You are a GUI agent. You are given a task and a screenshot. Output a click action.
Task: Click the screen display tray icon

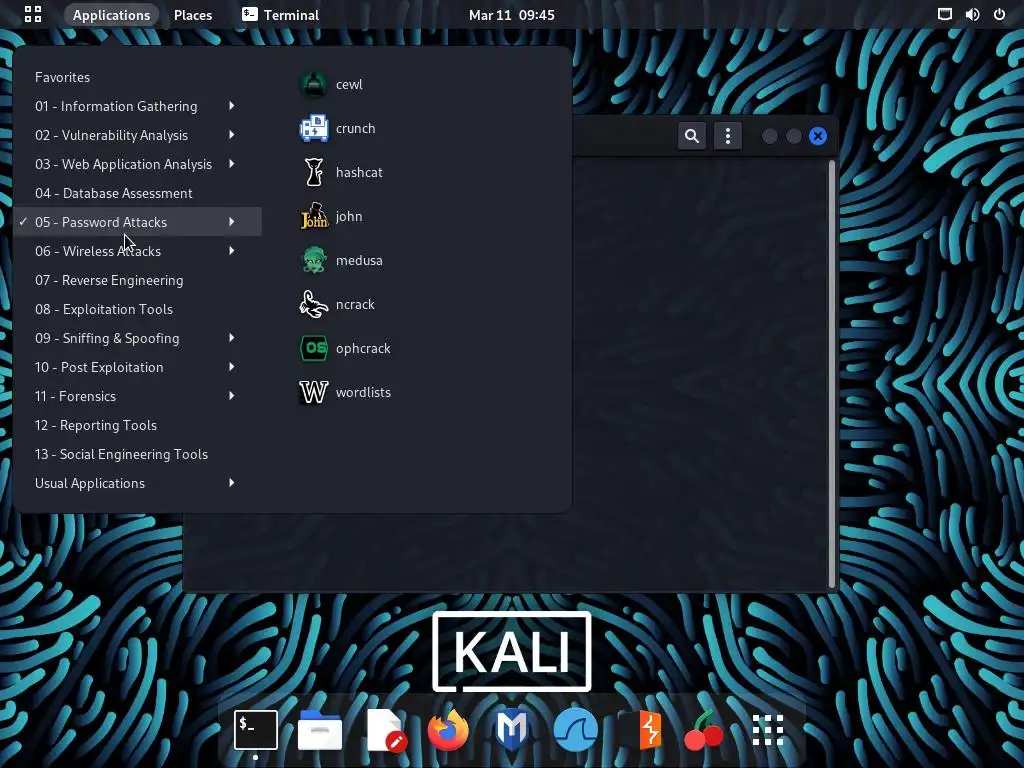tap(944, 14)
